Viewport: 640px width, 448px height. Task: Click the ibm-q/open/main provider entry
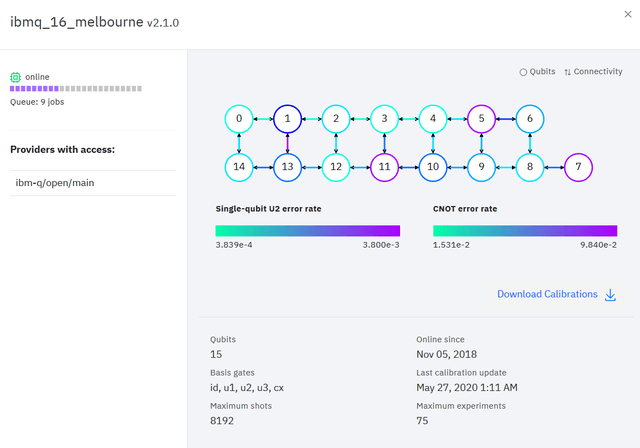[93, 183]
